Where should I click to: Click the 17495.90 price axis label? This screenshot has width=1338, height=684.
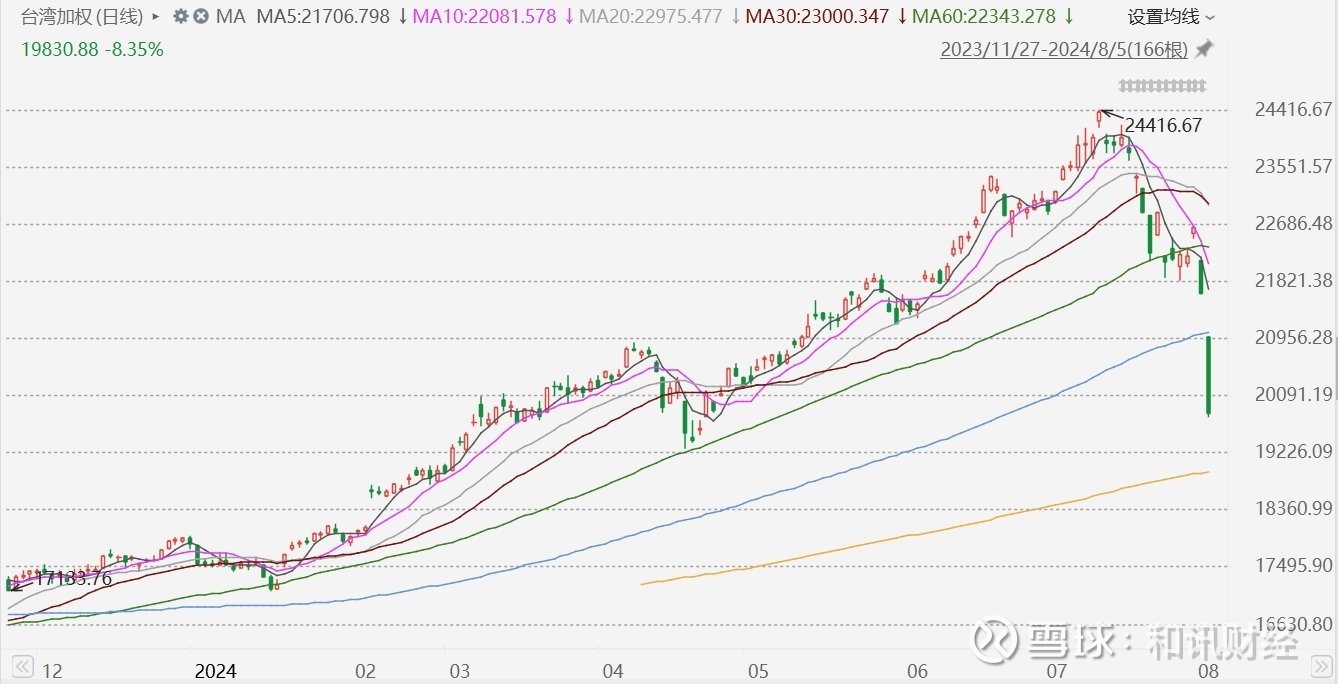1293,565
